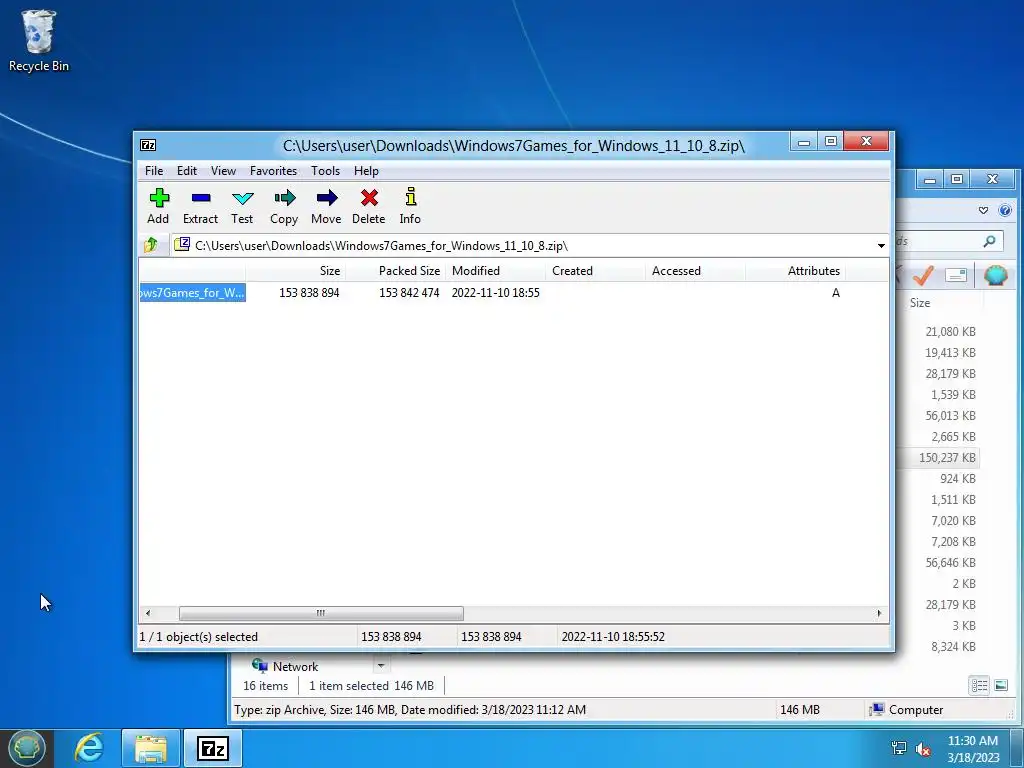Click the muted speaker tray icon
This screenshot has width=1024, height=768.
(x=923, y=748)
